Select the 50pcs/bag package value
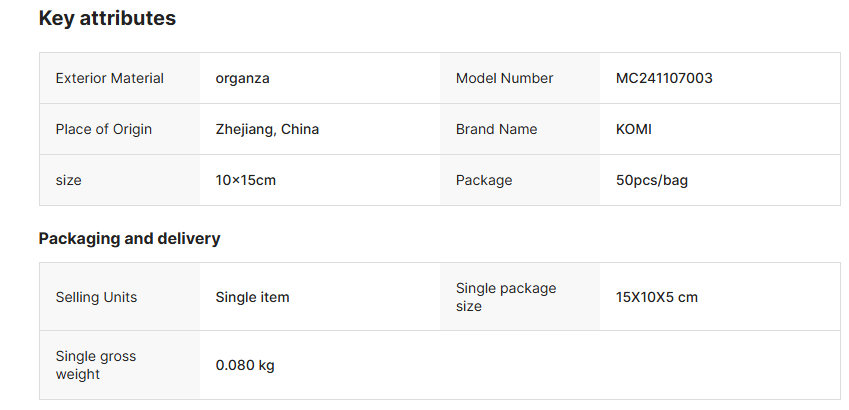This screenshot has width=849, height=410. pos(652,180)
